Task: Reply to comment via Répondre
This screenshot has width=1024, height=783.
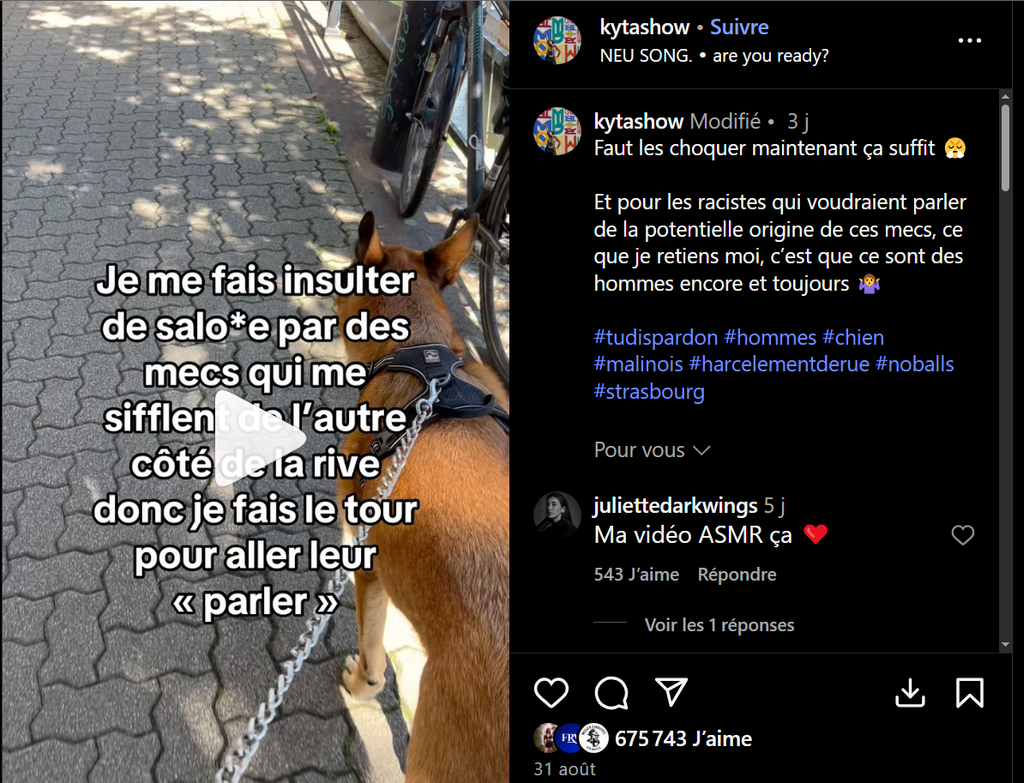Action: [737, 574]
